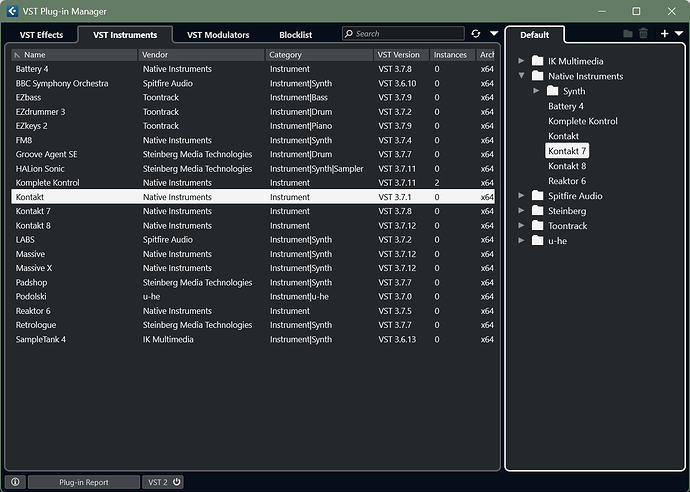
Task: Select SampleTank 4 plug-in row
Action: pos(253,339)
